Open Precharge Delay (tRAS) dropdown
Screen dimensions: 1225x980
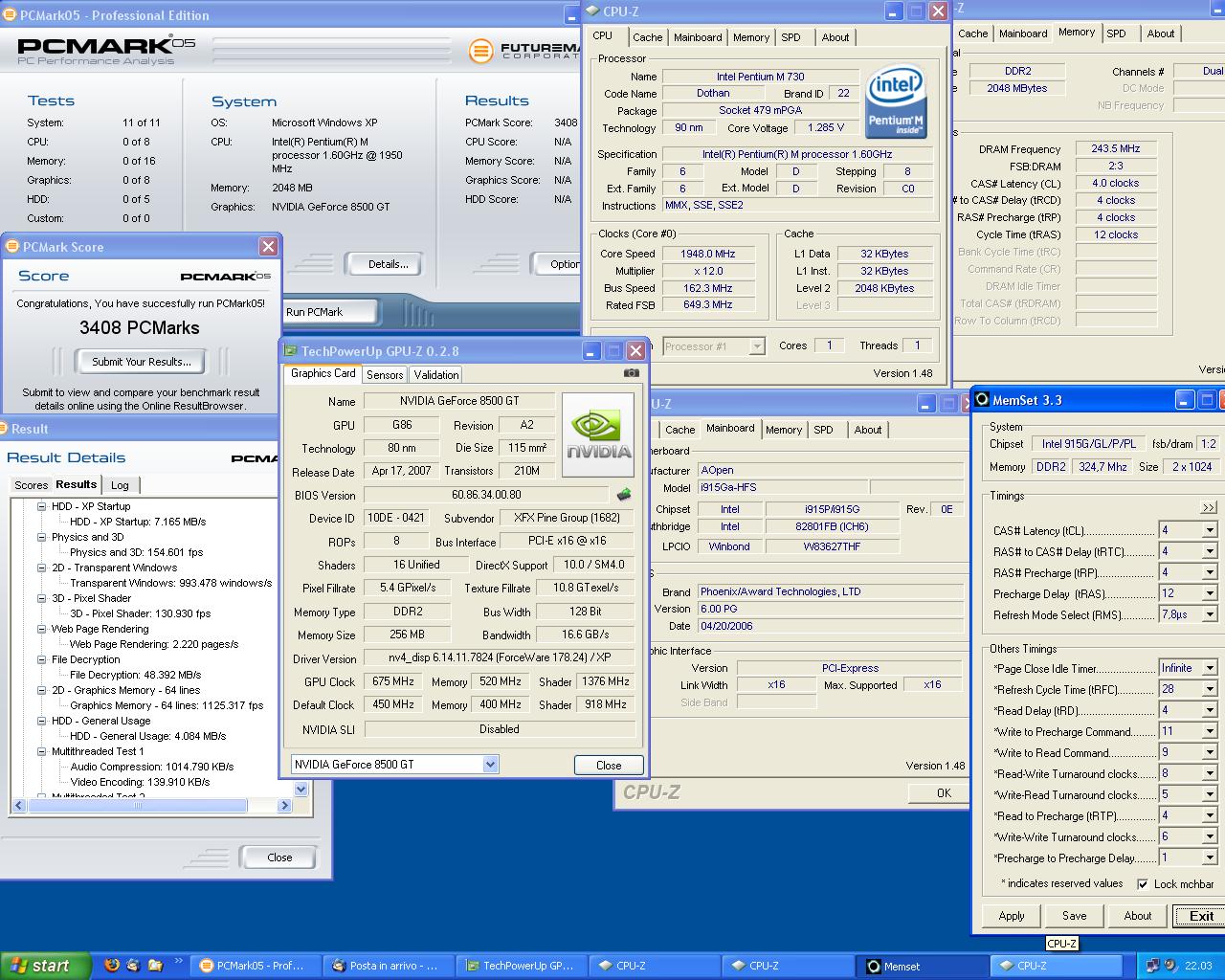click(1210, 593)
